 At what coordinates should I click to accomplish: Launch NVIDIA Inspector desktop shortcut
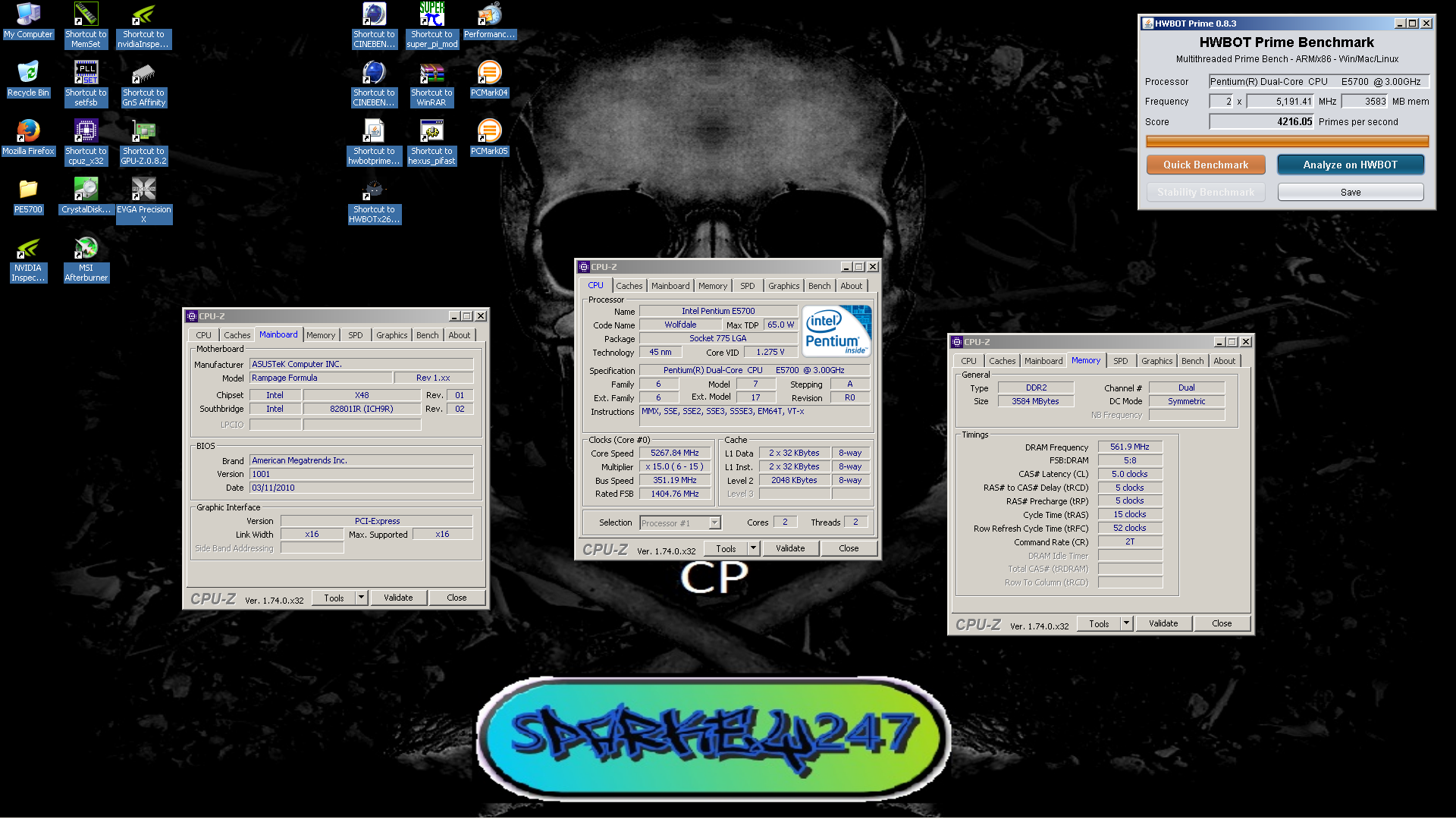28,260
